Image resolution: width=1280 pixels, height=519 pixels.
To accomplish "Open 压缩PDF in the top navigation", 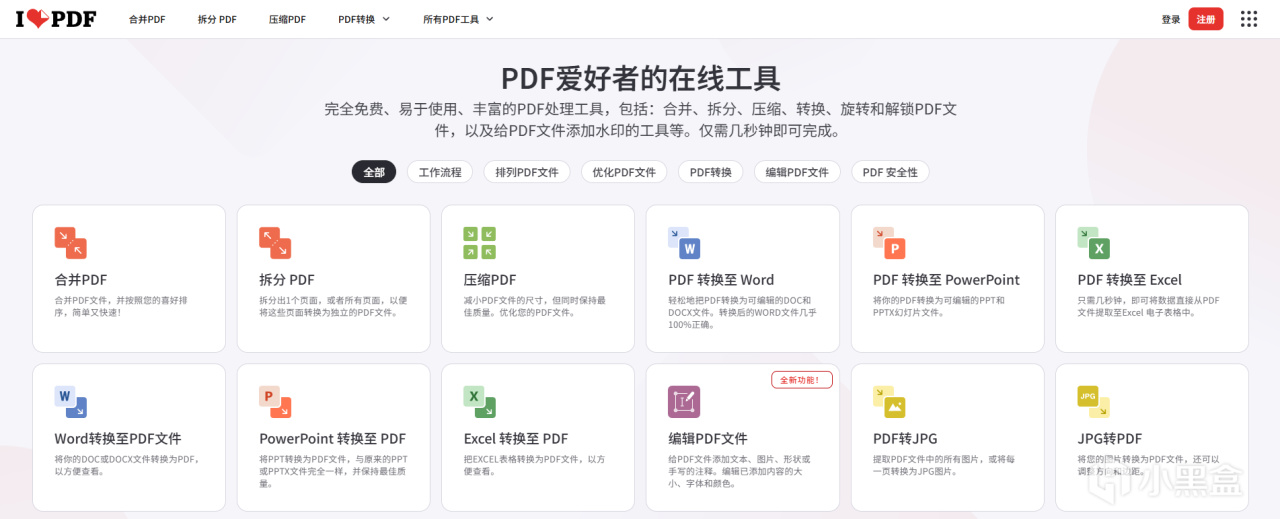I will point(287,19).
